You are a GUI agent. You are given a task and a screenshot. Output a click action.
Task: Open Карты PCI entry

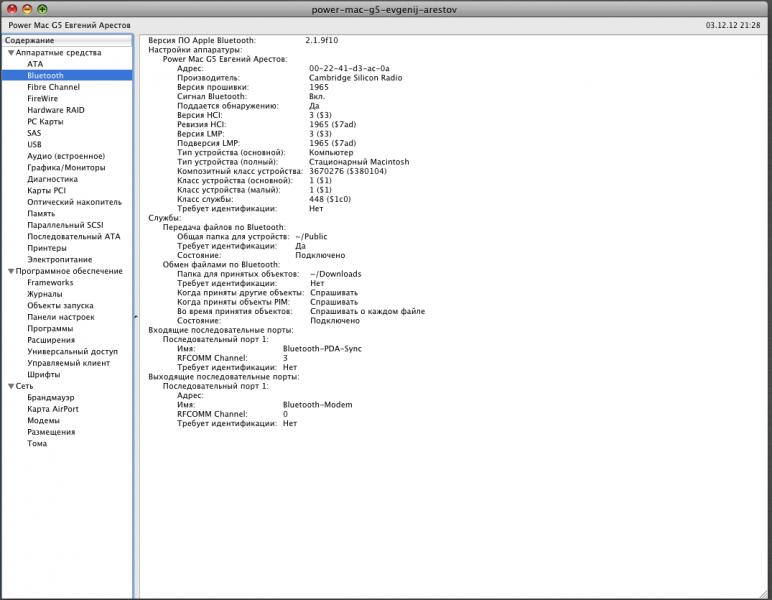click(46, 190)
